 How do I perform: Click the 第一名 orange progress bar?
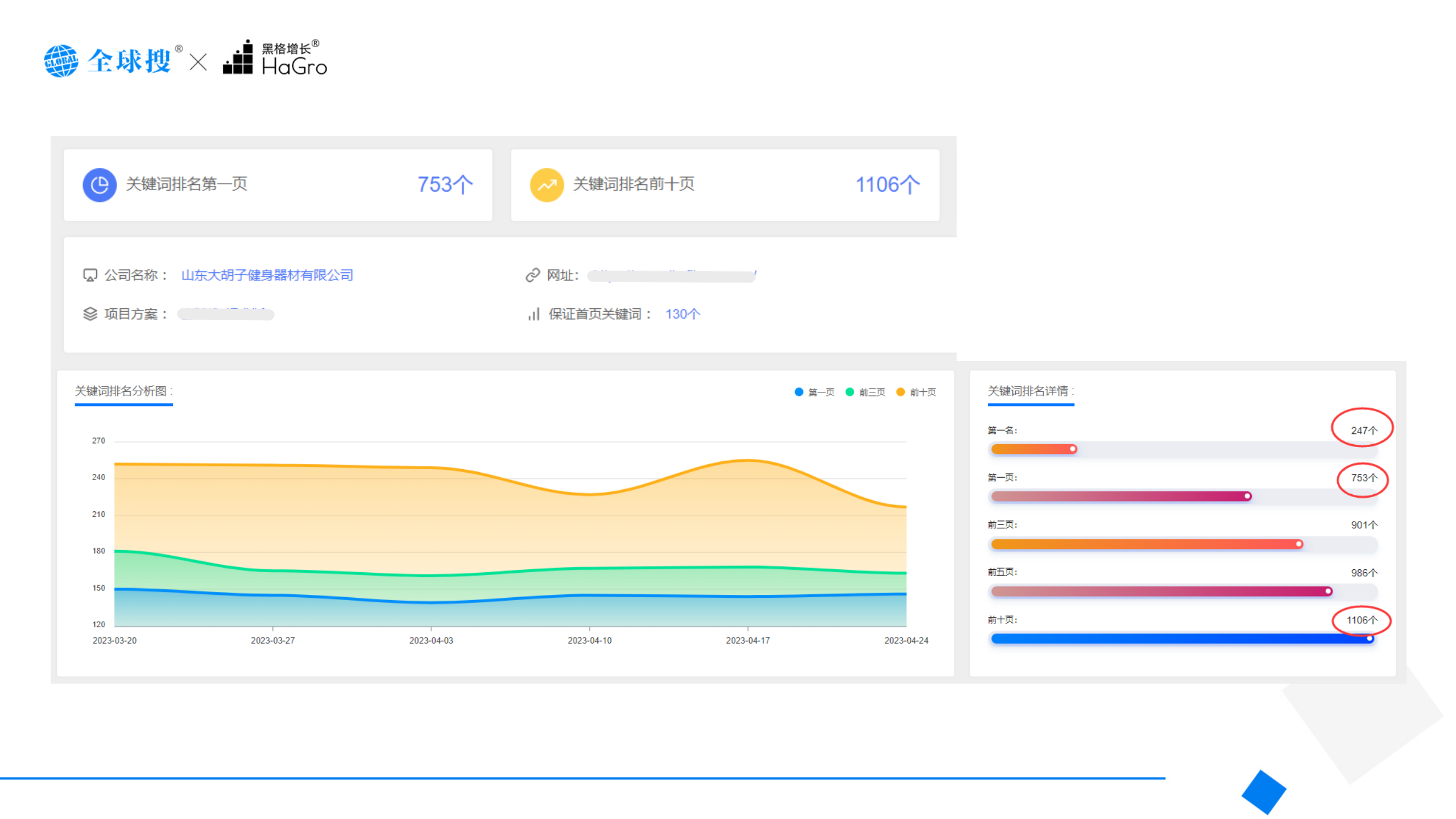pyautogui.click(x=1033, y=449)
